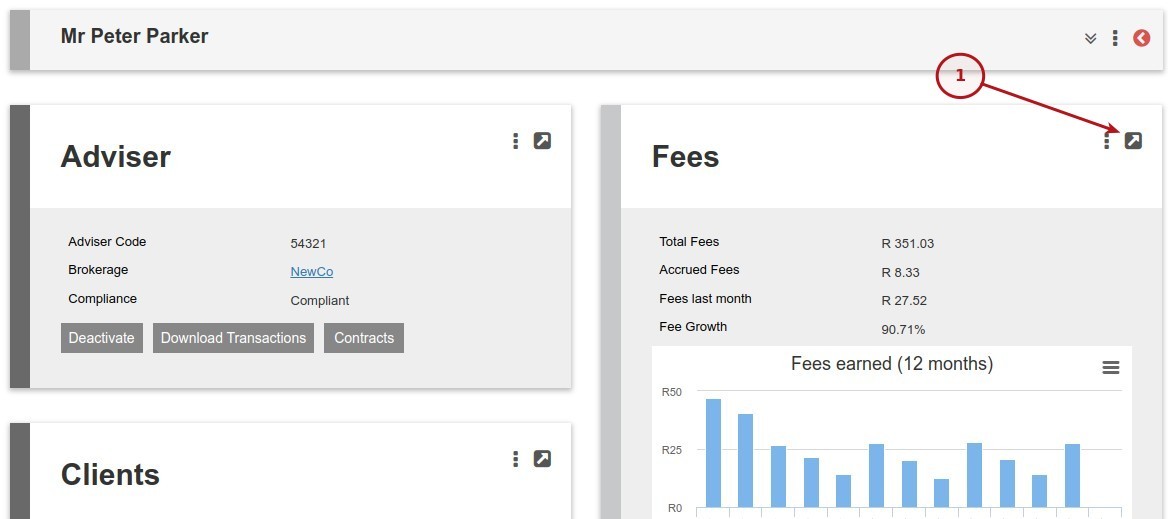Open the Contracts button

[x=364, y=338]
